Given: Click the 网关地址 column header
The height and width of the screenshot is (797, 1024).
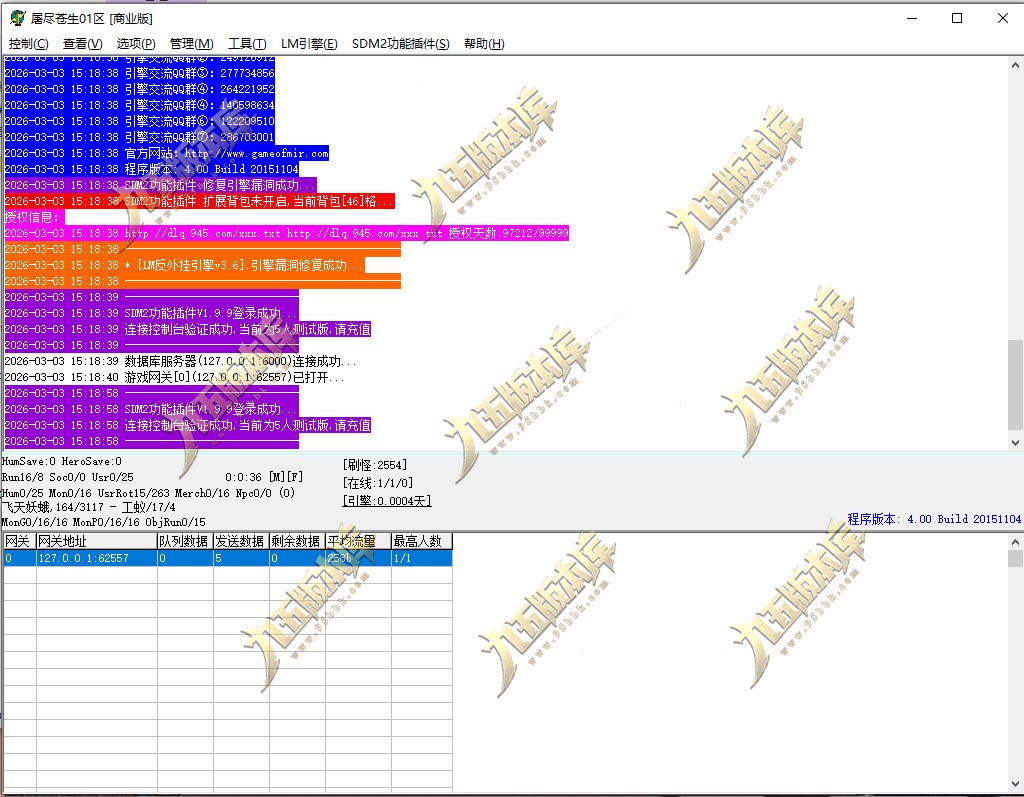Looking at the screenshot, I should pos(96,541).
